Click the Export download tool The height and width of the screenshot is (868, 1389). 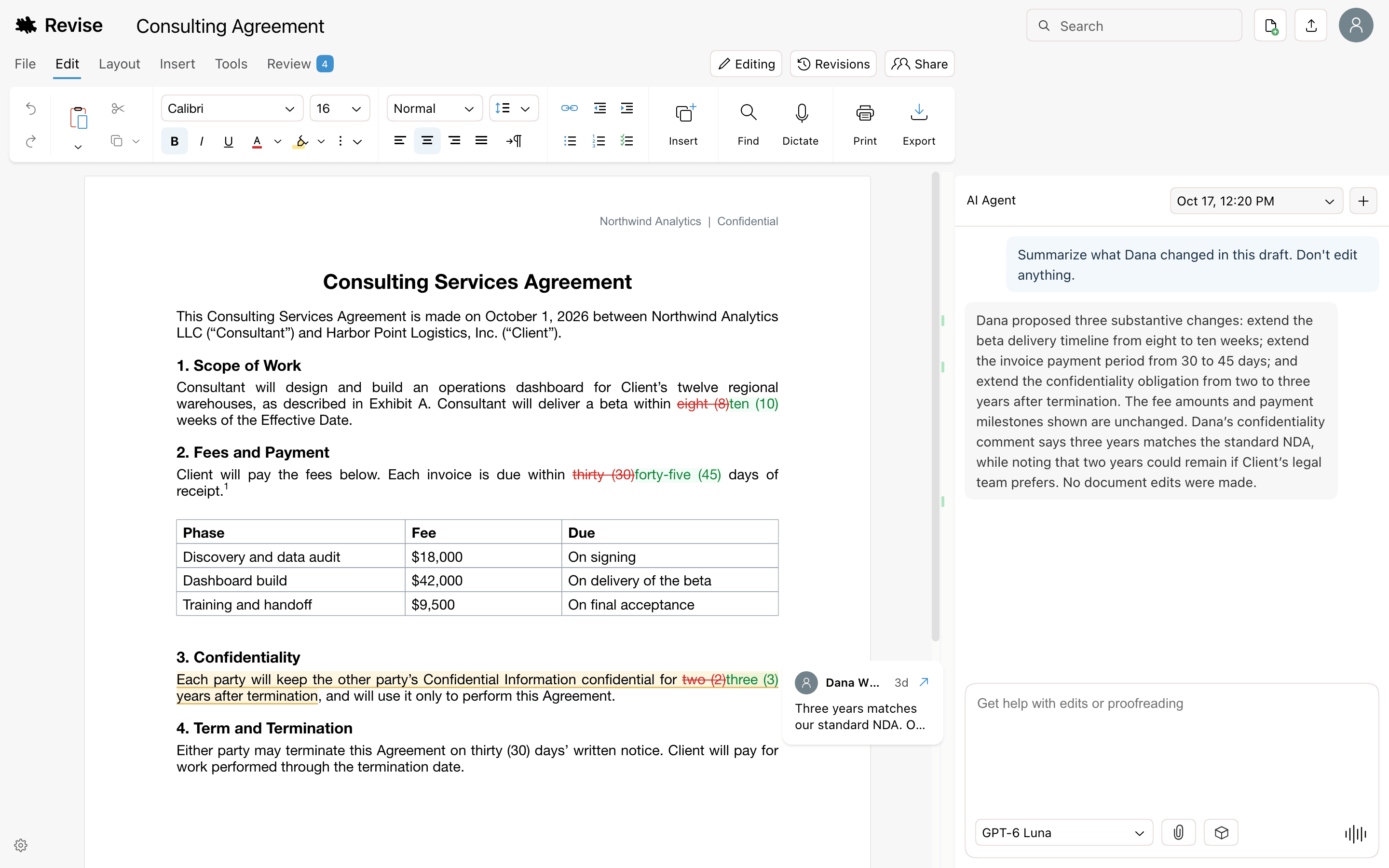click(919, 124)
